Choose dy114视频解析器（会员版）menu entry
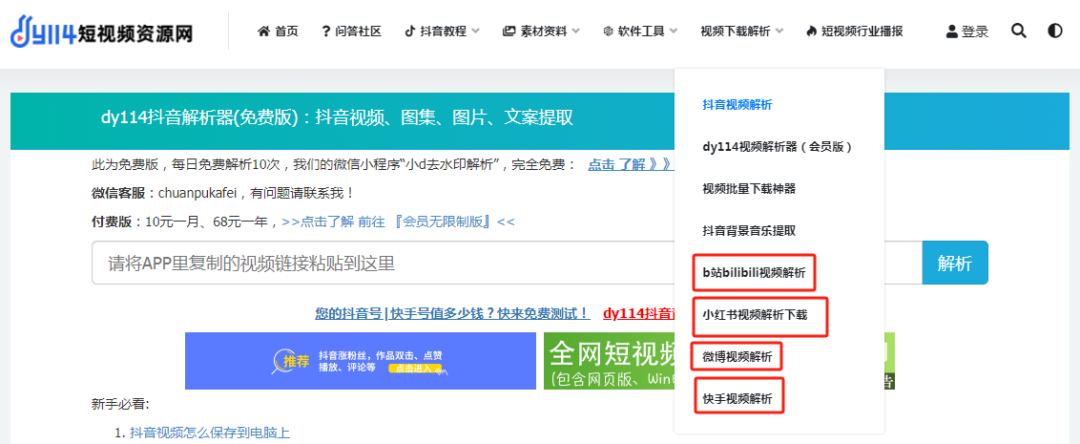1080x444 pixels. click(777, 146)
